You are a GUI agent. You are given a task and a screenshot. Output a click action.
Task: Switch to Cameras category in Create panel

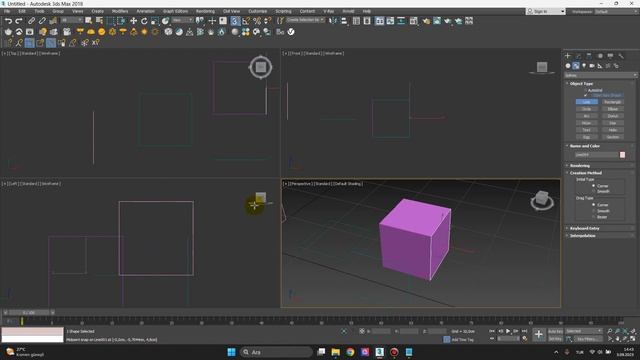click(592, 66)
